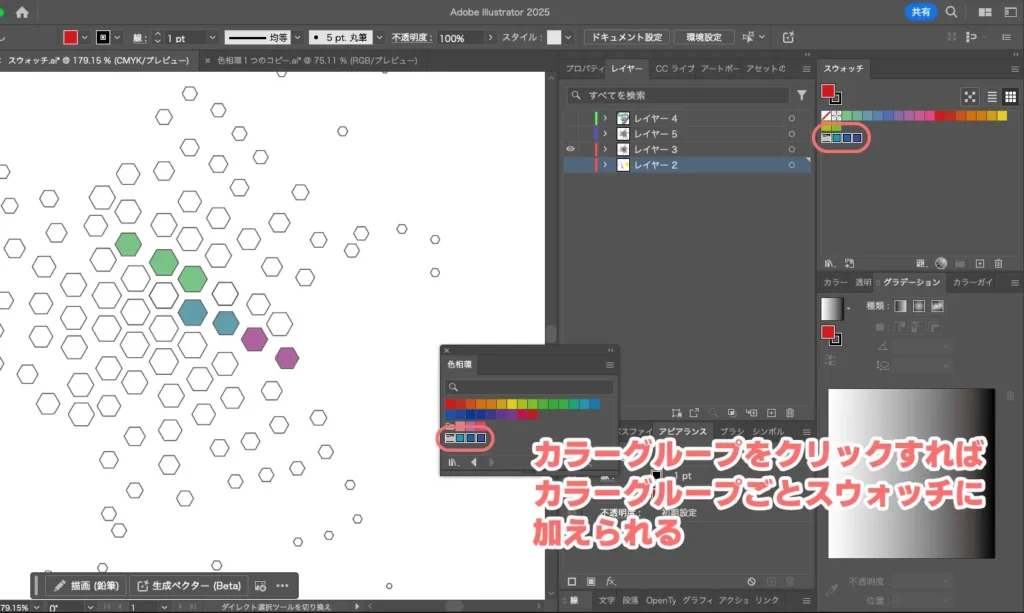Open 環境設定 from the control bar
This screenshot has width=1024, height=613.
707,38
